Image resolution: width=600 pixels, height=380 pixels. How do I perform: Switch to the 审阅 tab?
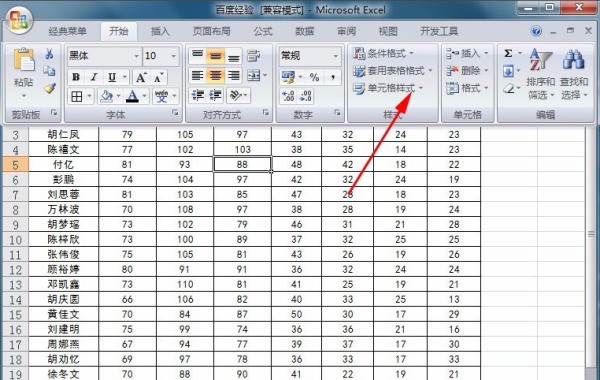346,31
